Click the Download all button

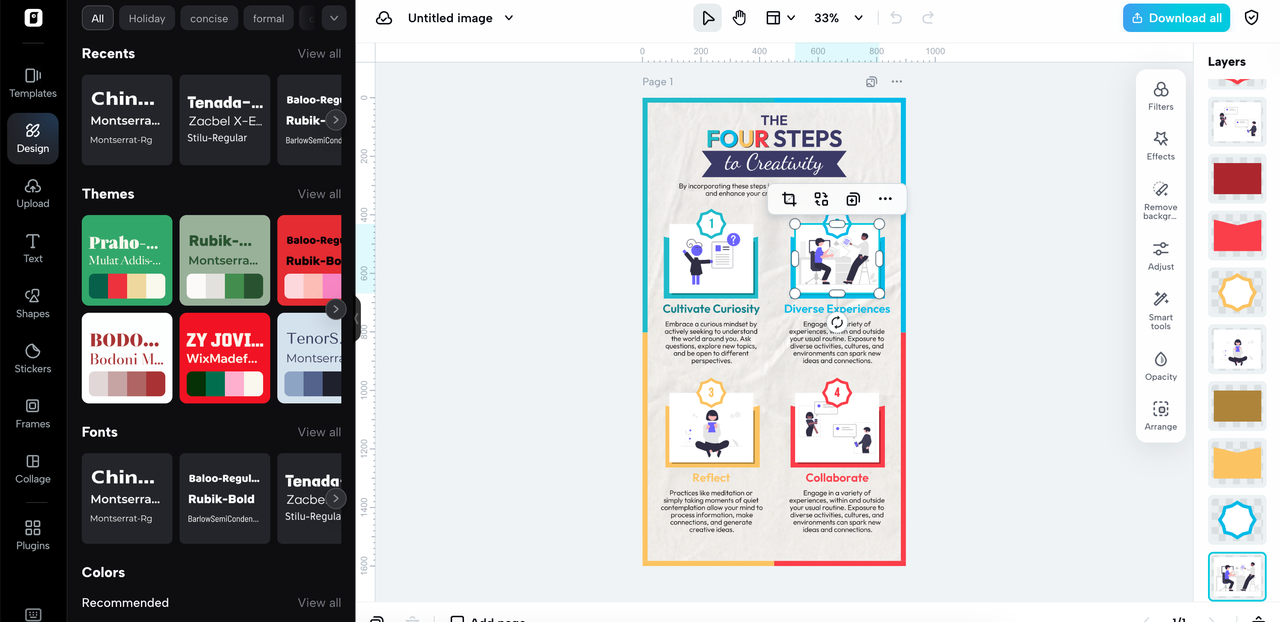click(1176, 17)
